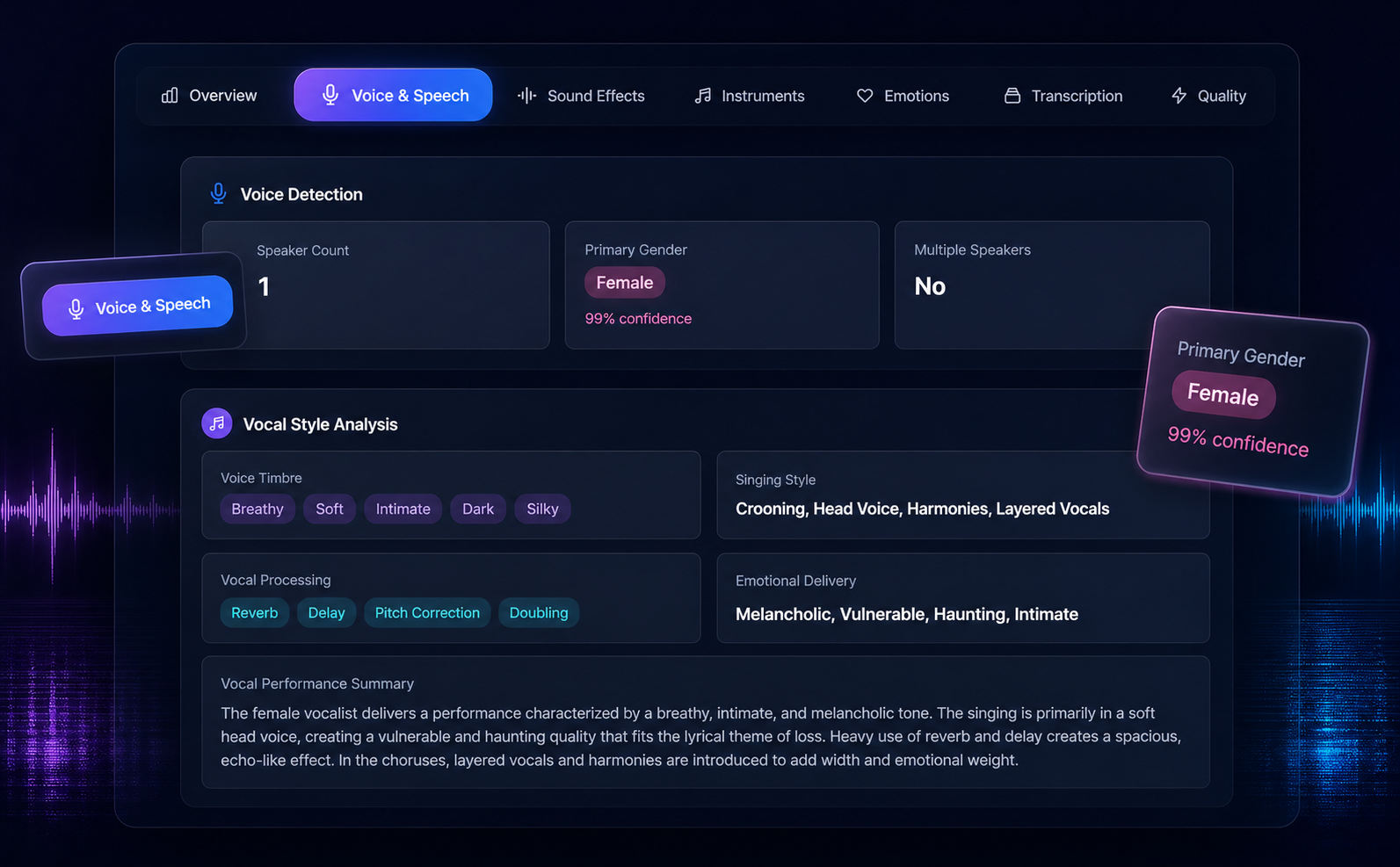Screen dimensions: 1400x867
Task: Select the Pitch Correction processing tag
Action: (427, 612)
